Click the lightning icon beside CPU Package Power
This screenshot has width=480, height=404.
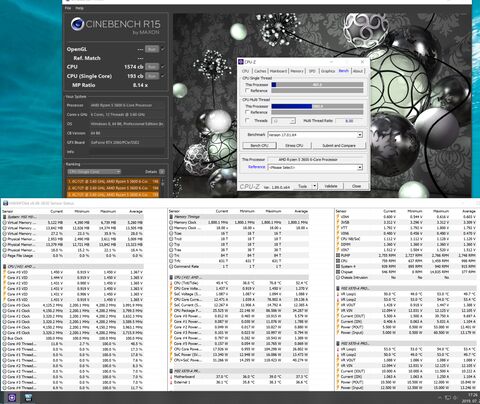(x=171, y=310)
